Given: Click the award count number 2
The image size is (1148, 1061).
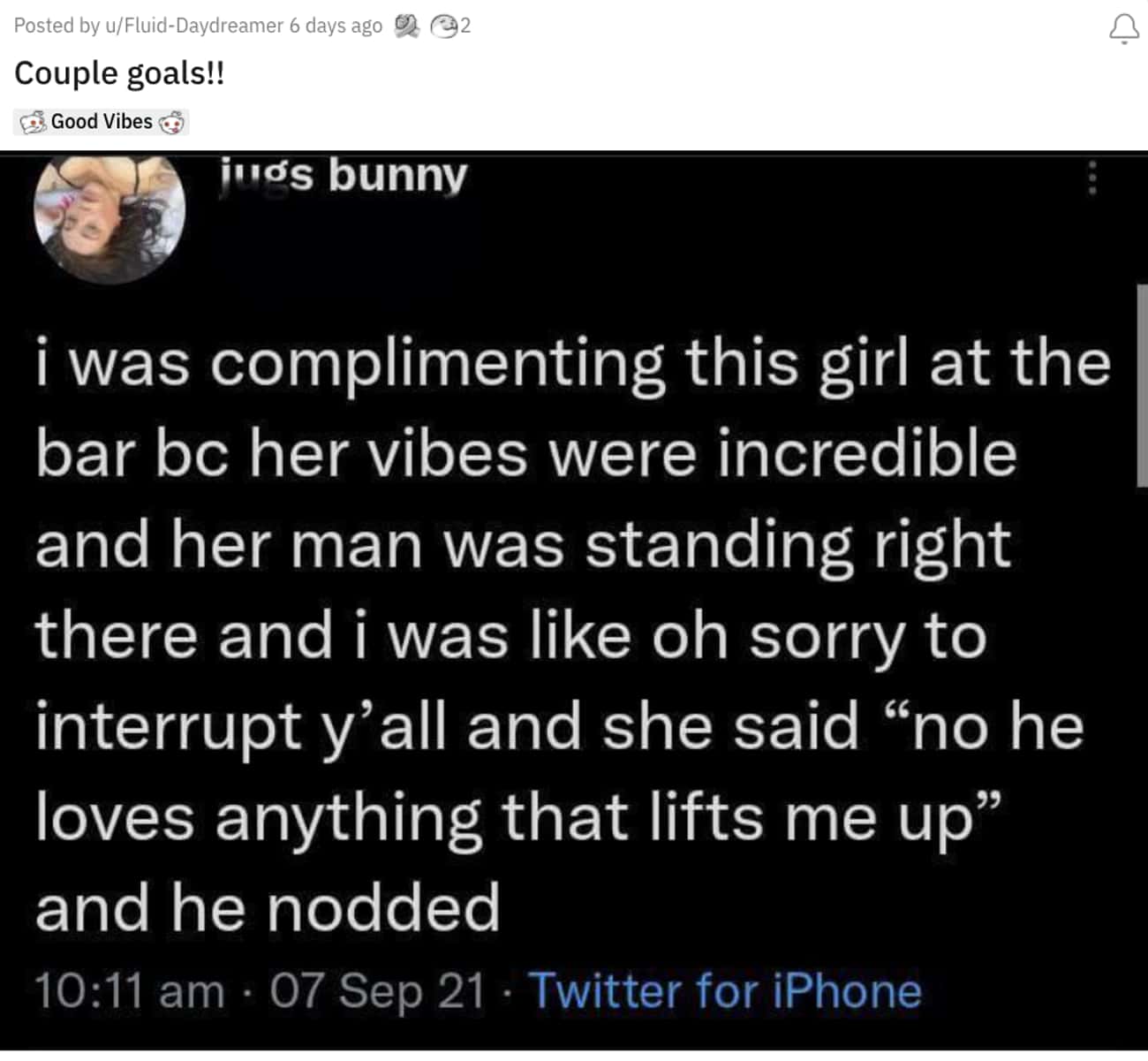Looking at the screenshot, I should (465, 27).
